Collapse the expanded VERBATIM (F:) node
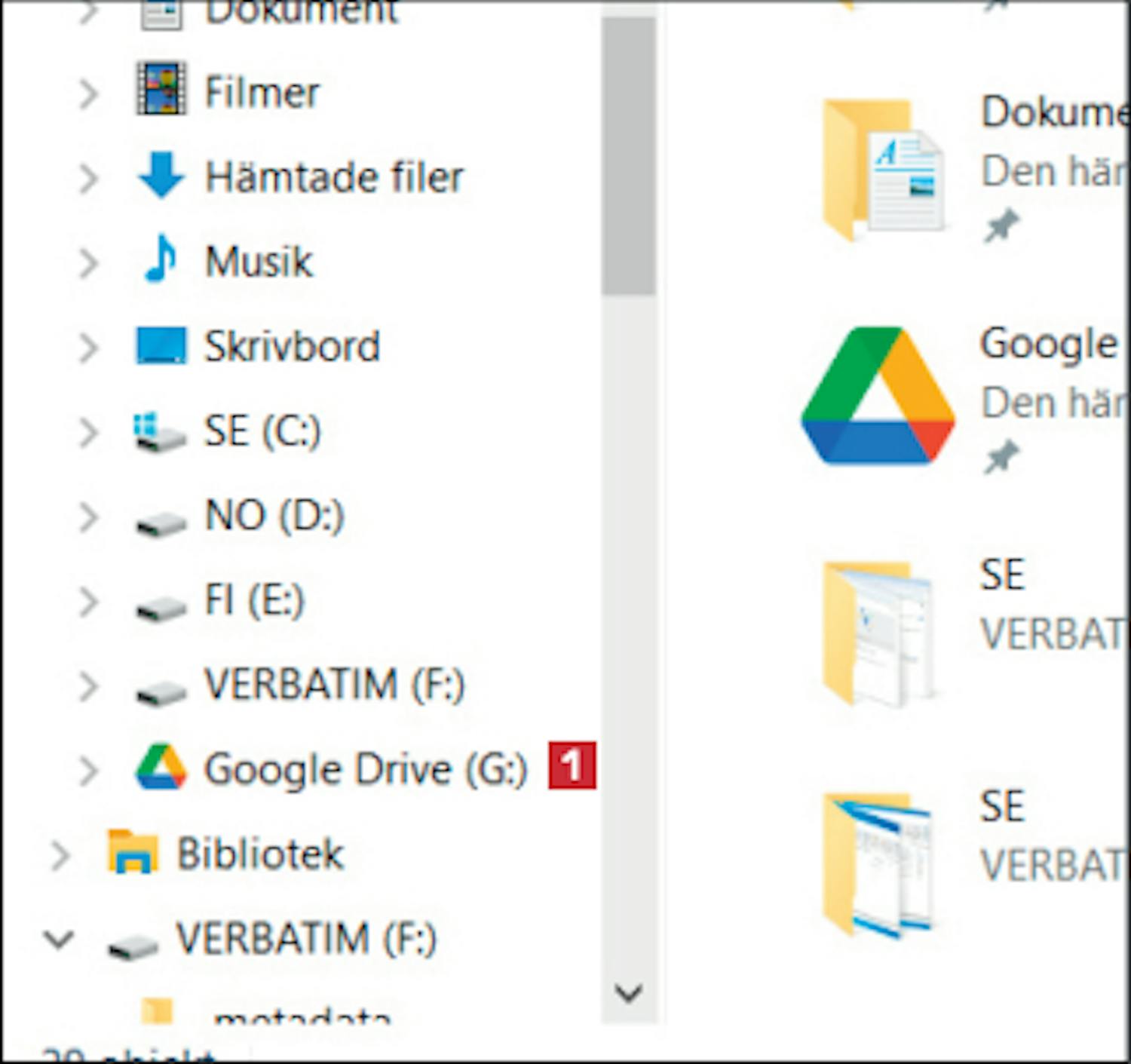 [x=58, y=939]
